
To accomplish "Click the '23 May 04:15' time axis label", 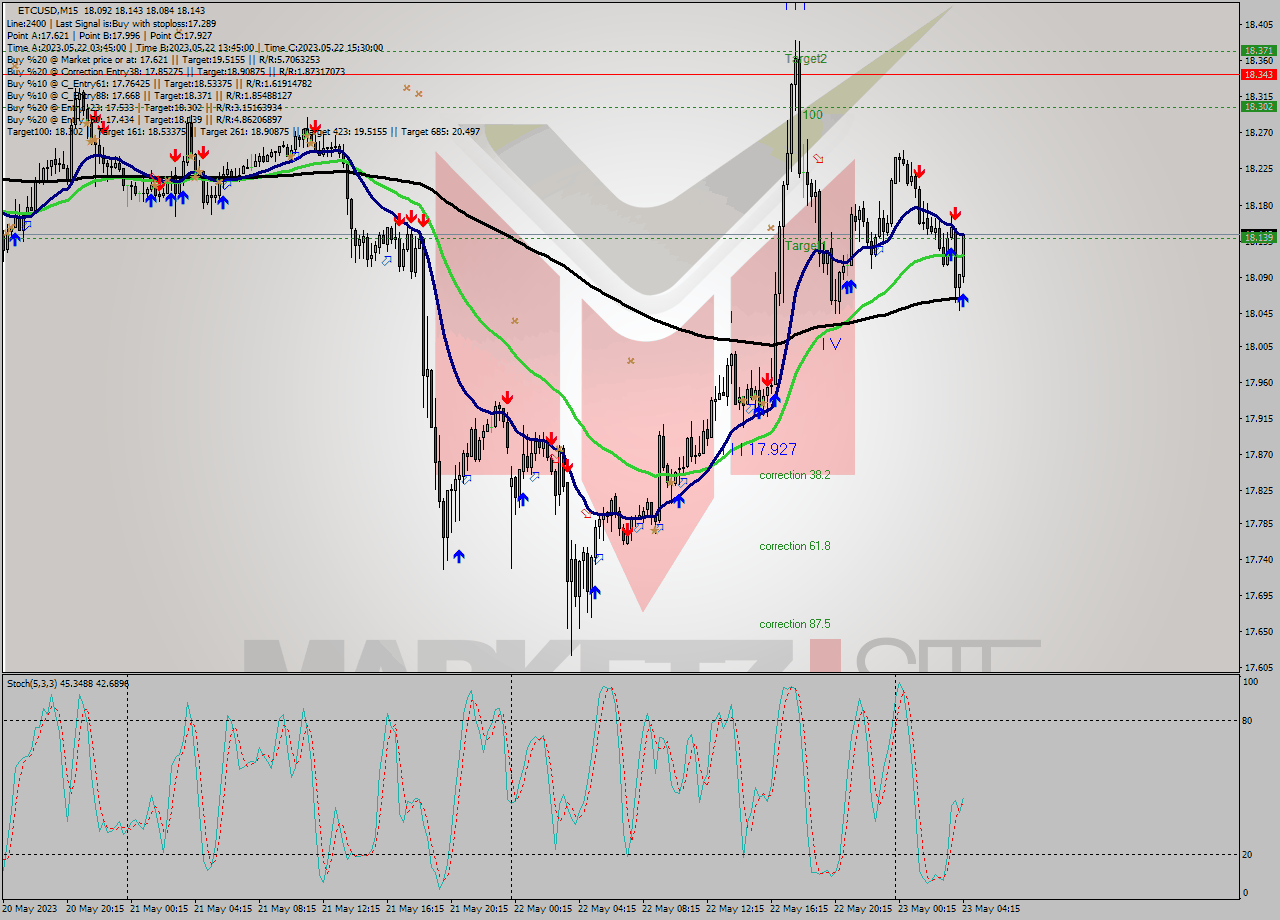I will (x=990, y=909).
